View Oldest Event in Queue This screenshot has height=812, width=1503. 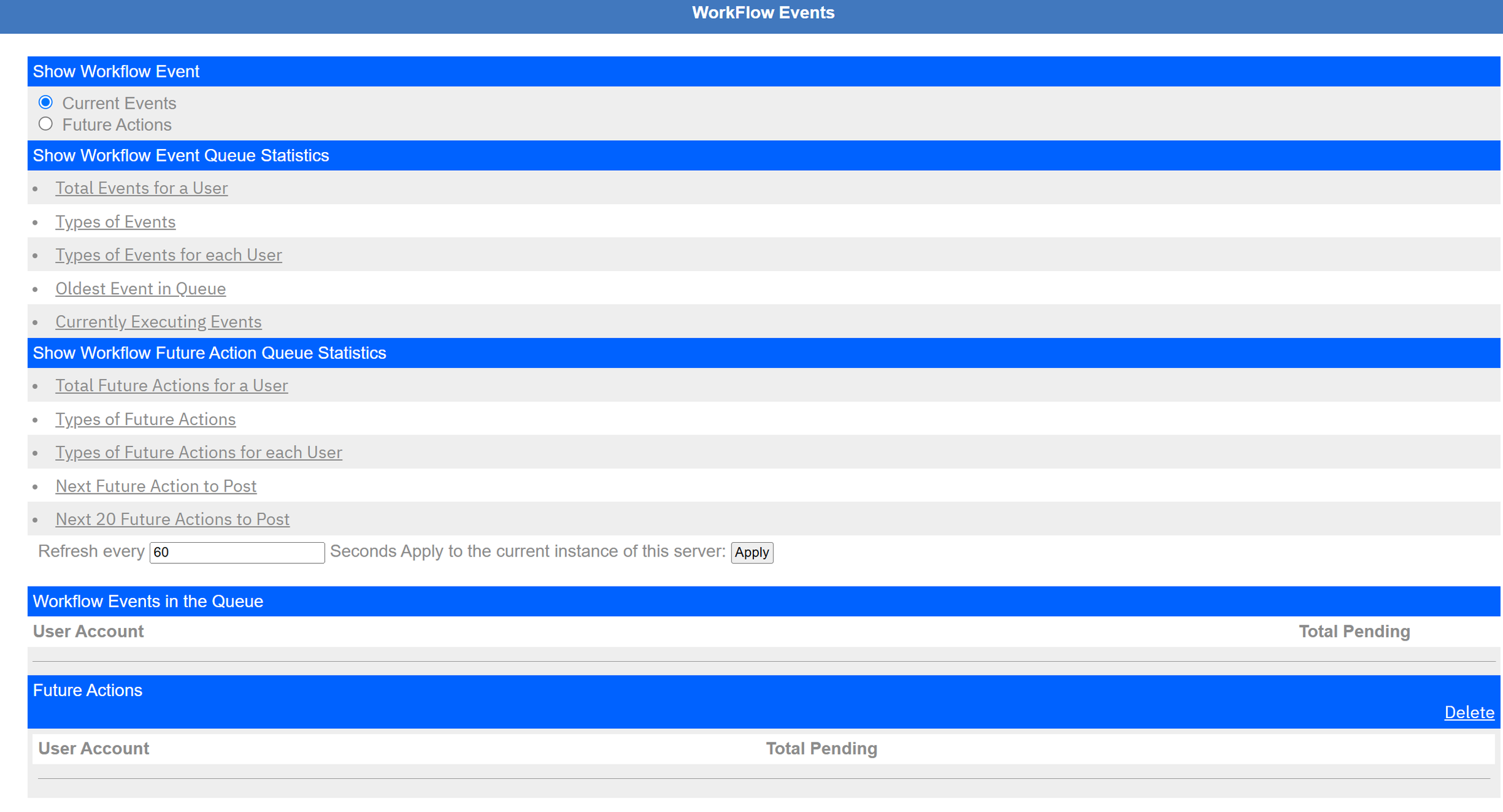click(x=140, y=289)
